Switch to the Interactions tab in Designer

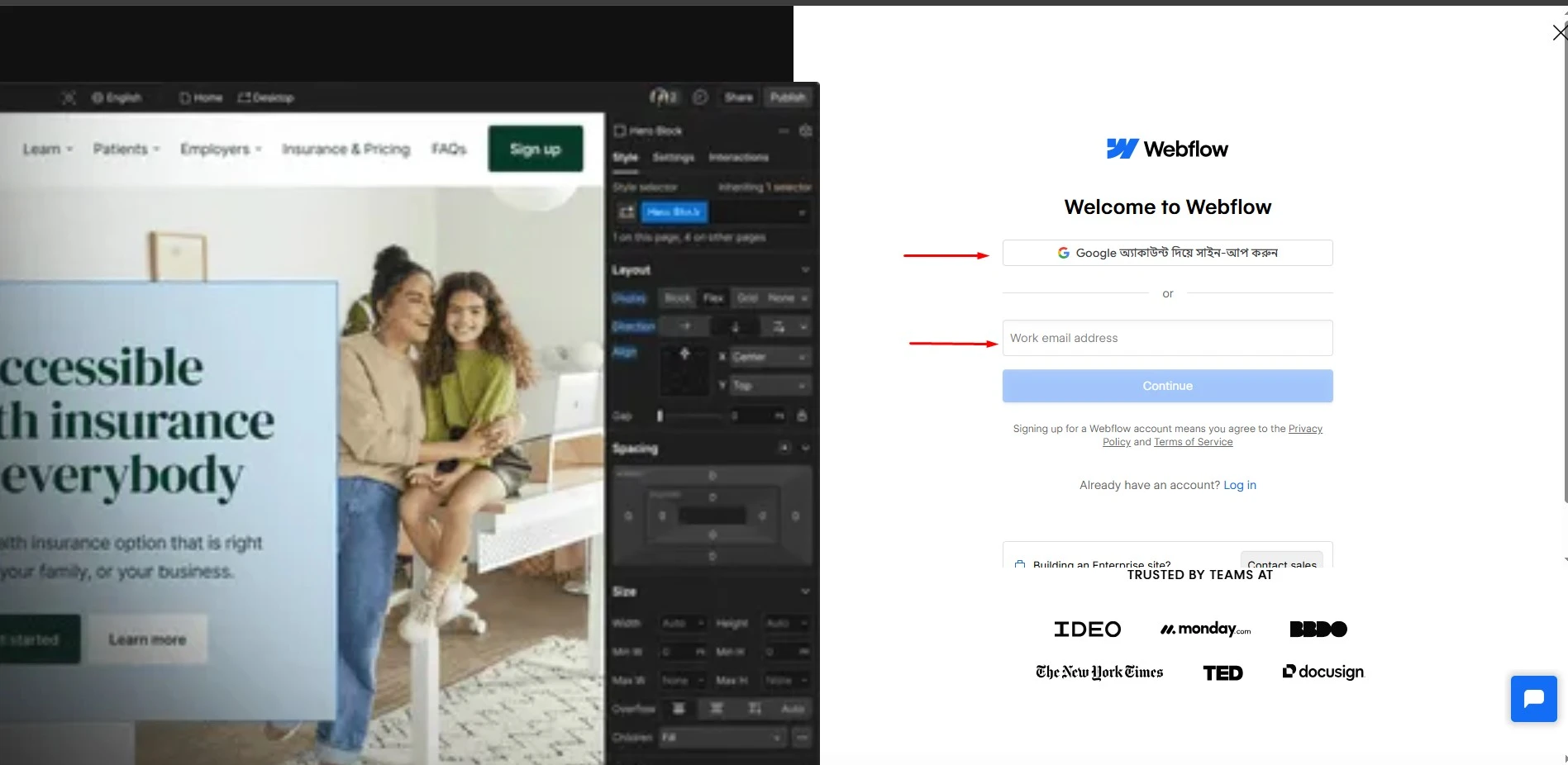(x=738, y=157)
